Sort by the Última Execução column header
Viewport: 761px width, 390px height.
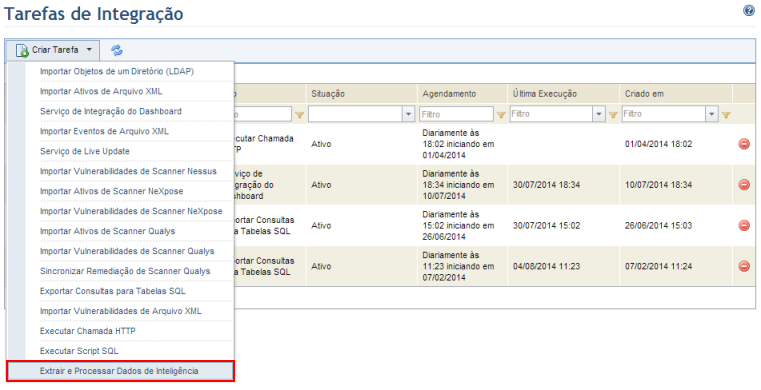click(x=545, y=94)
